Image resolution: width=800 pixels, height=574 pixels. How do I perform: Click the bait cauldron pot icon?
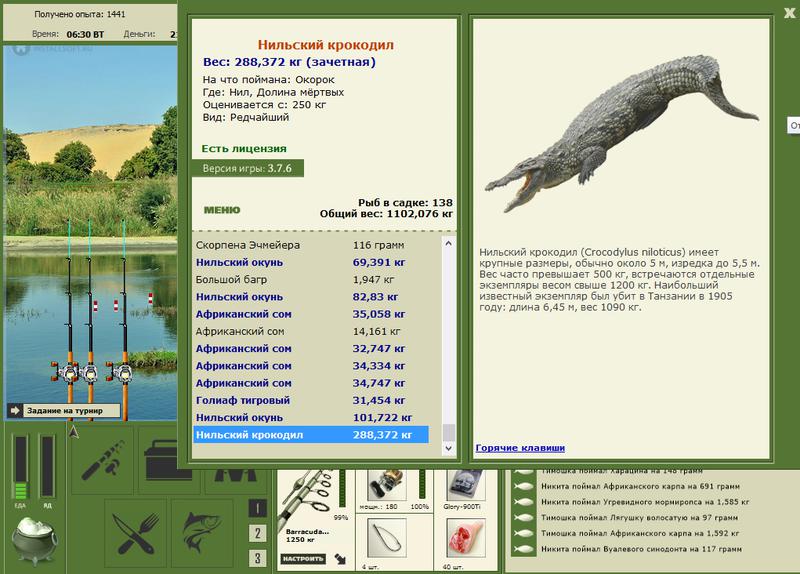(x=35, y=541)
